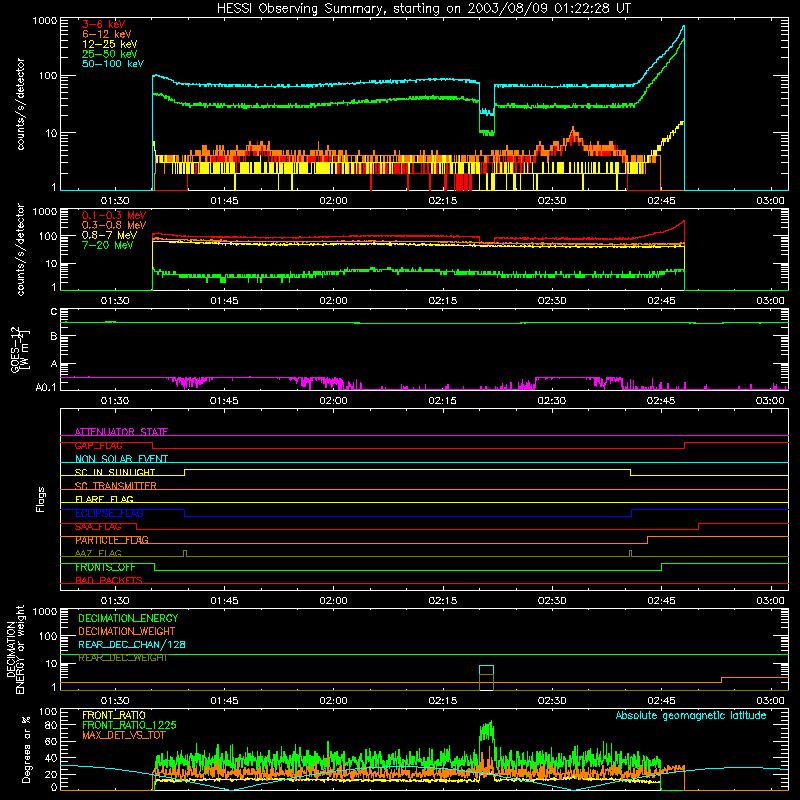This screenshot has height=800, width=800.
Task: Click the A0.1 level on GOES axis
Action: (x=45, y=388)
